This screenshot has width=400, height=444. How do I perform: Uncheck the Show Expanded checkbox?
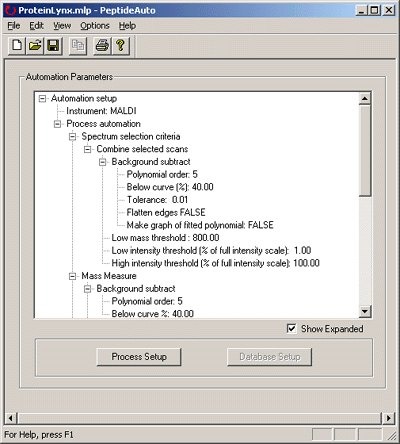pyautogui.click(x=291, y=329)
